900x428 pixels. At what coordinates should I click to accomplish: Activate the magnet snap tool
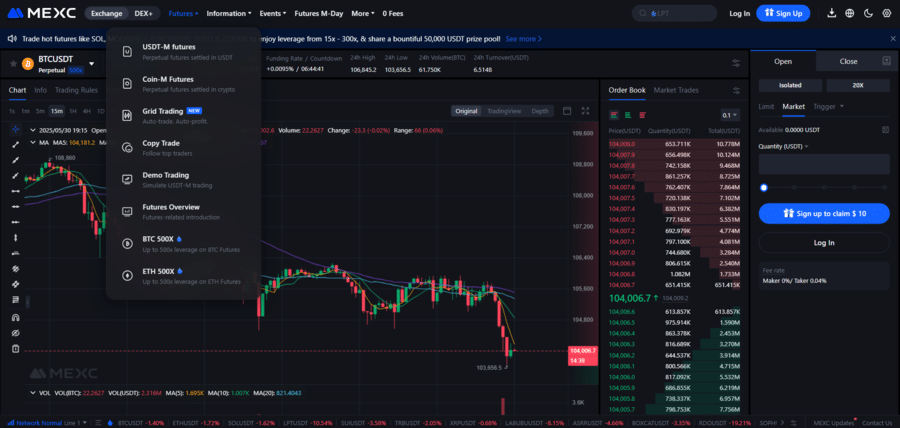(x=15, y=317)
